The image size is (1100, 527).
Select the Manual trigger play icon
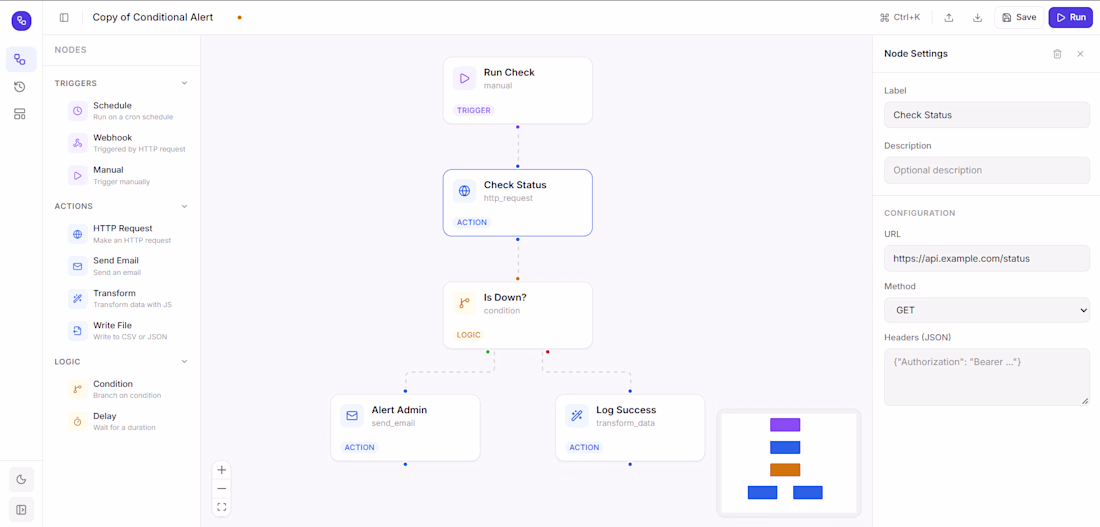click(x=78, y=175)
